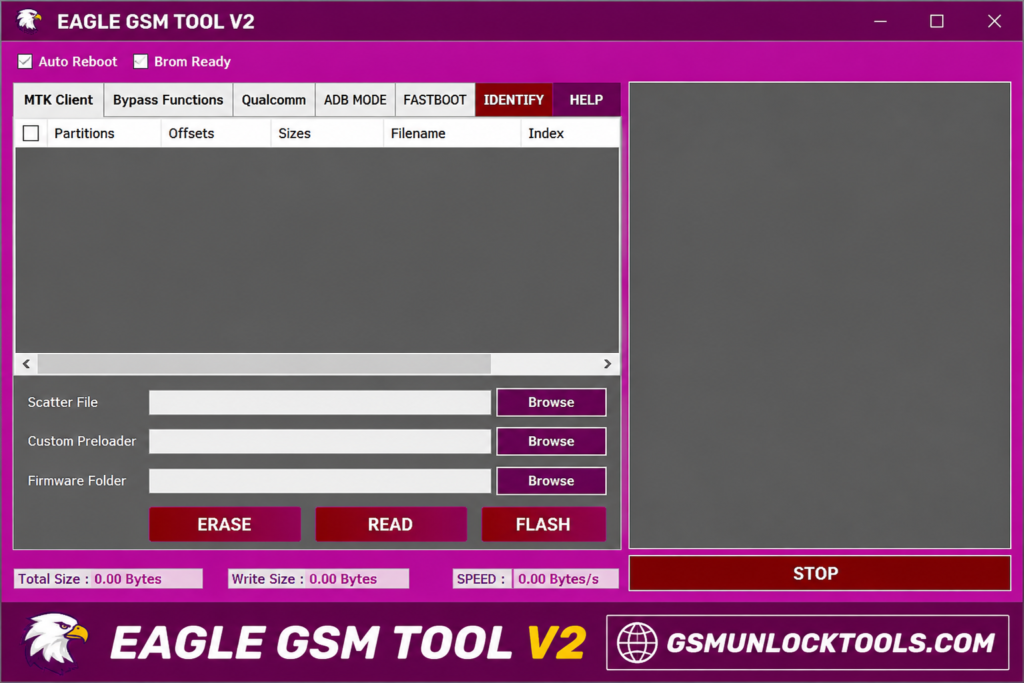The height and width of the screenshot is (683, 1024).
Task: Click the log output panel
Action: click(820, 315)
